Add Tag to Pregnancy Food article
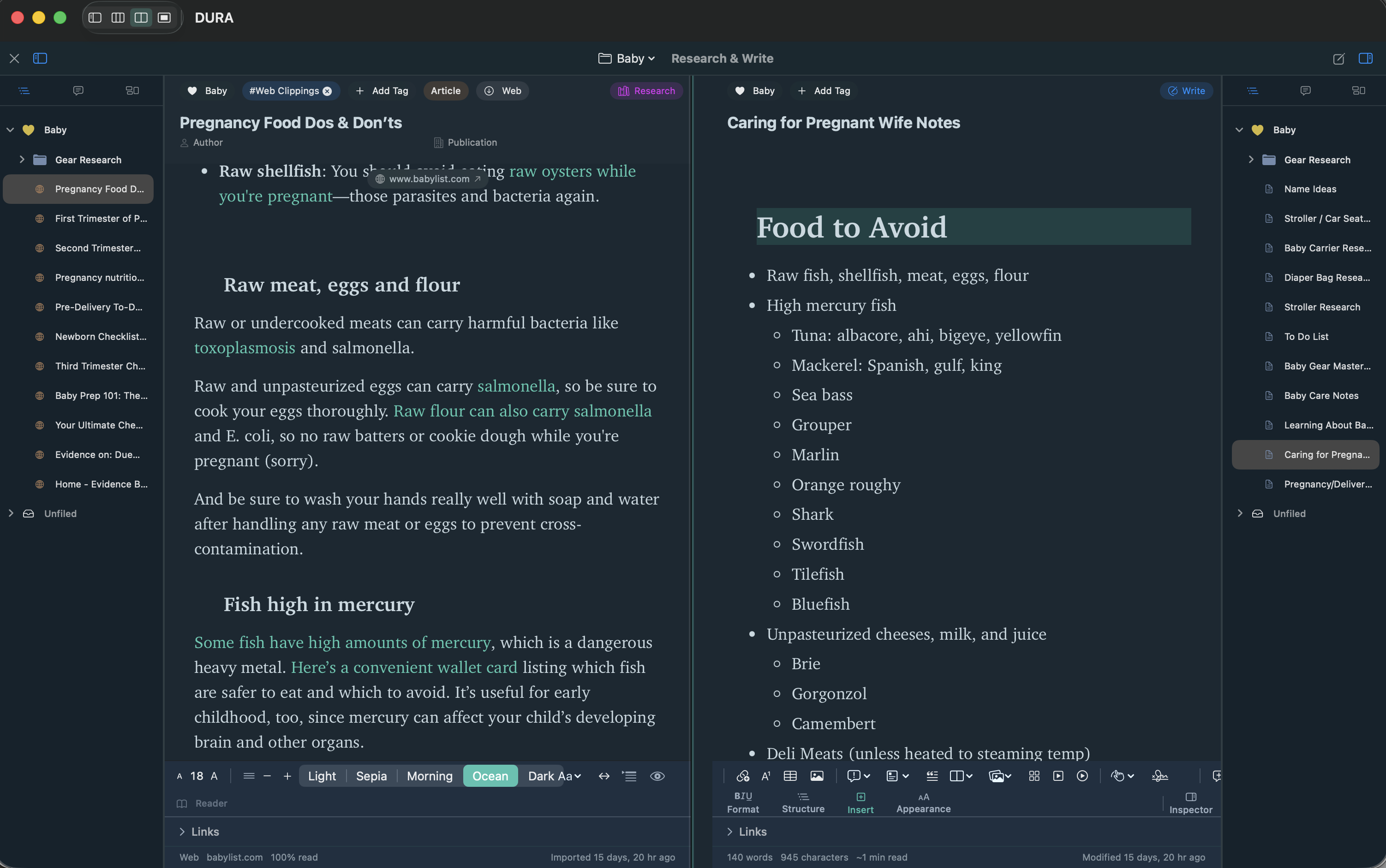This screenshot has height=868, width=1386. [x=382, y=91]
